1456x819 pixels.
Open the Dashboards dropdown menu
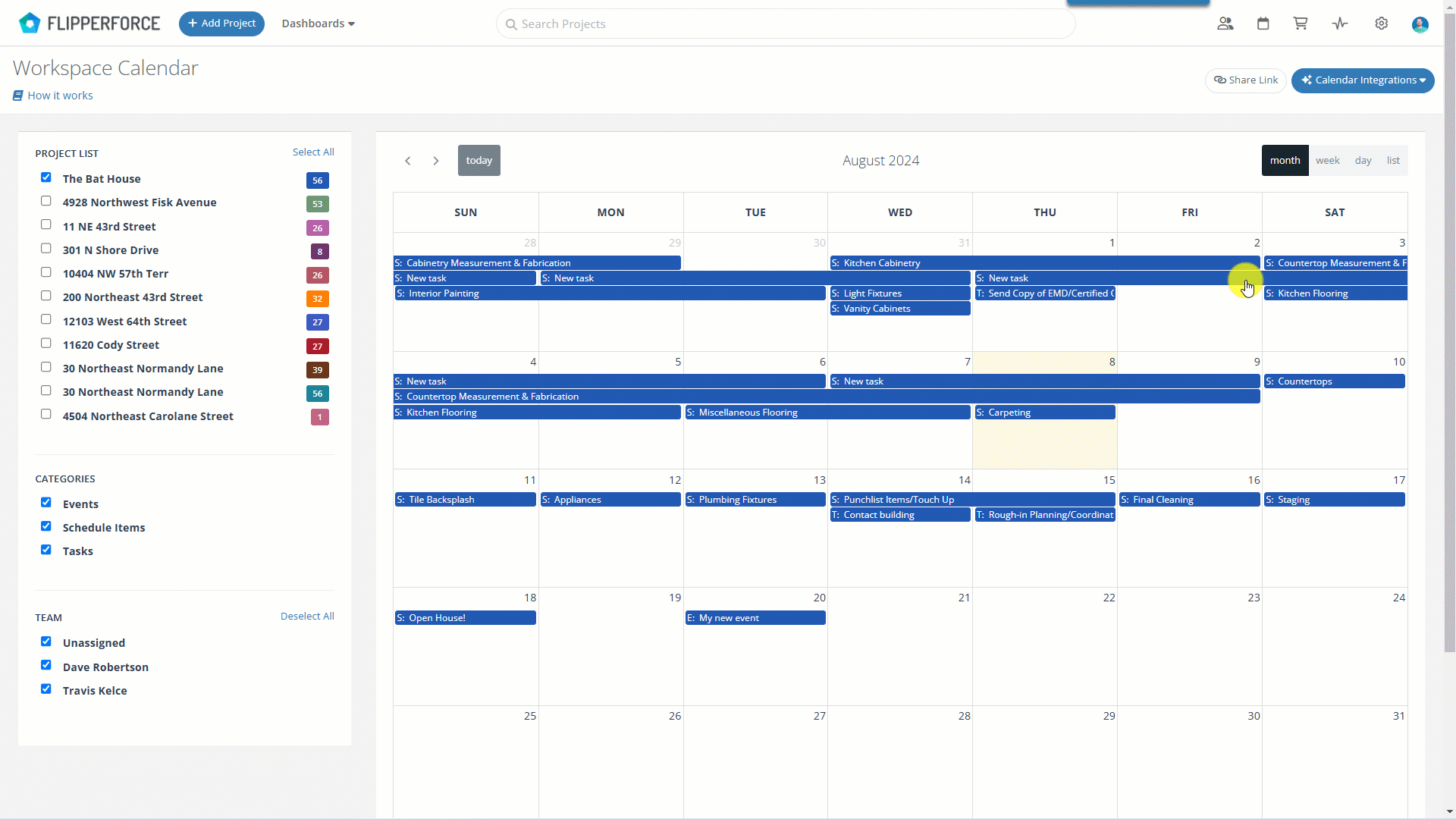317,23
